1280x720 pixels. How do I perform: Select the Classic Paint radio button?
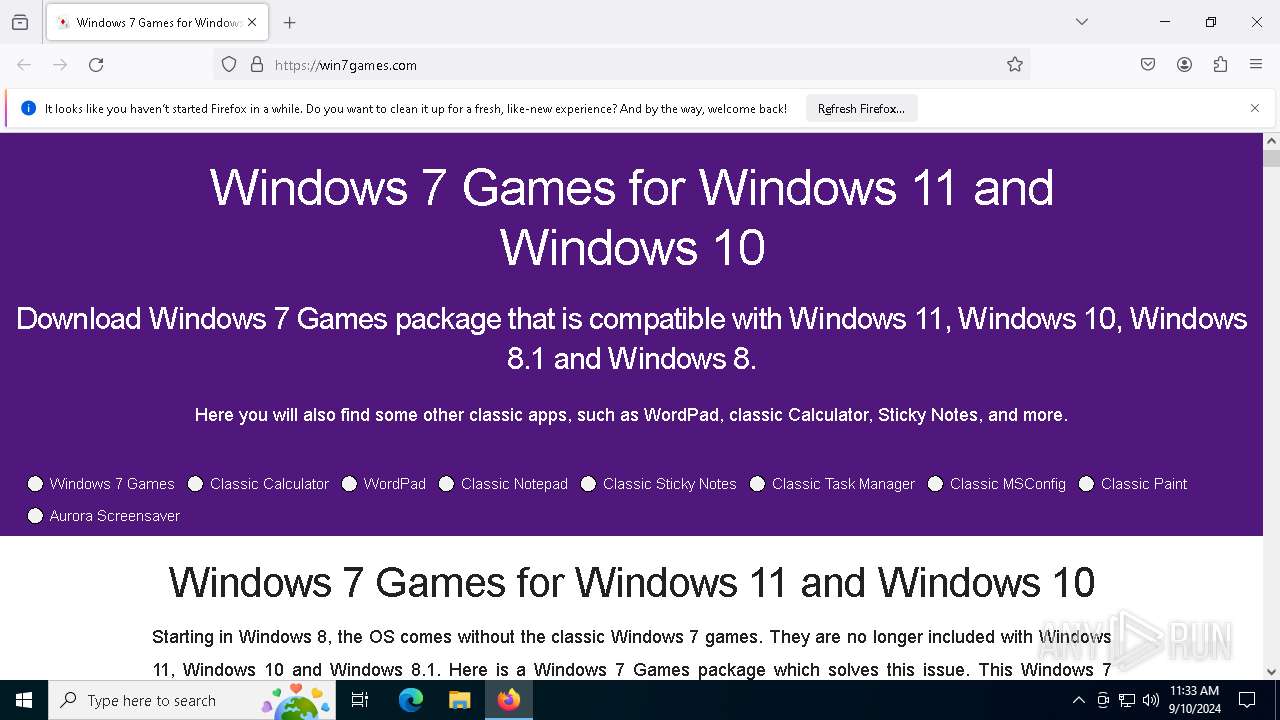click(x=1086, y=484)
